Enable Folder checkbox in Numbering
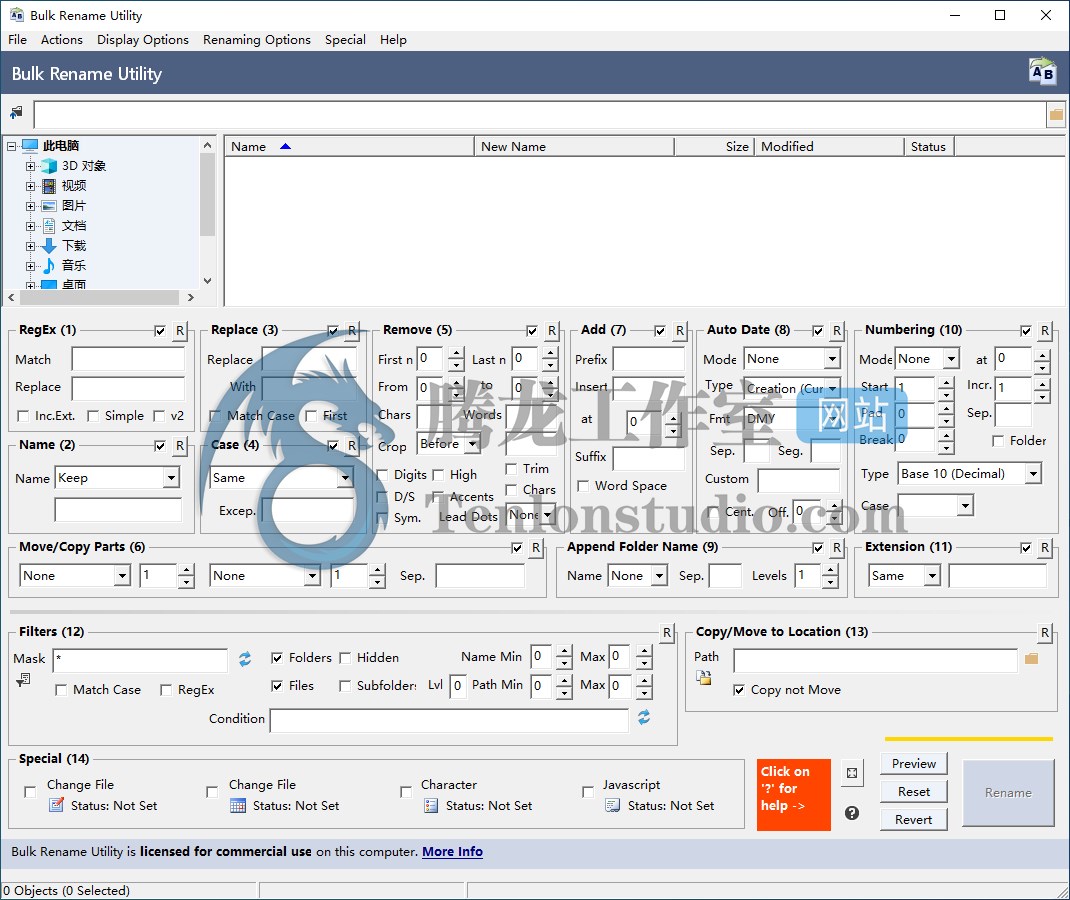The height and width of the screenshot is (900, 1070). (998, 441)
